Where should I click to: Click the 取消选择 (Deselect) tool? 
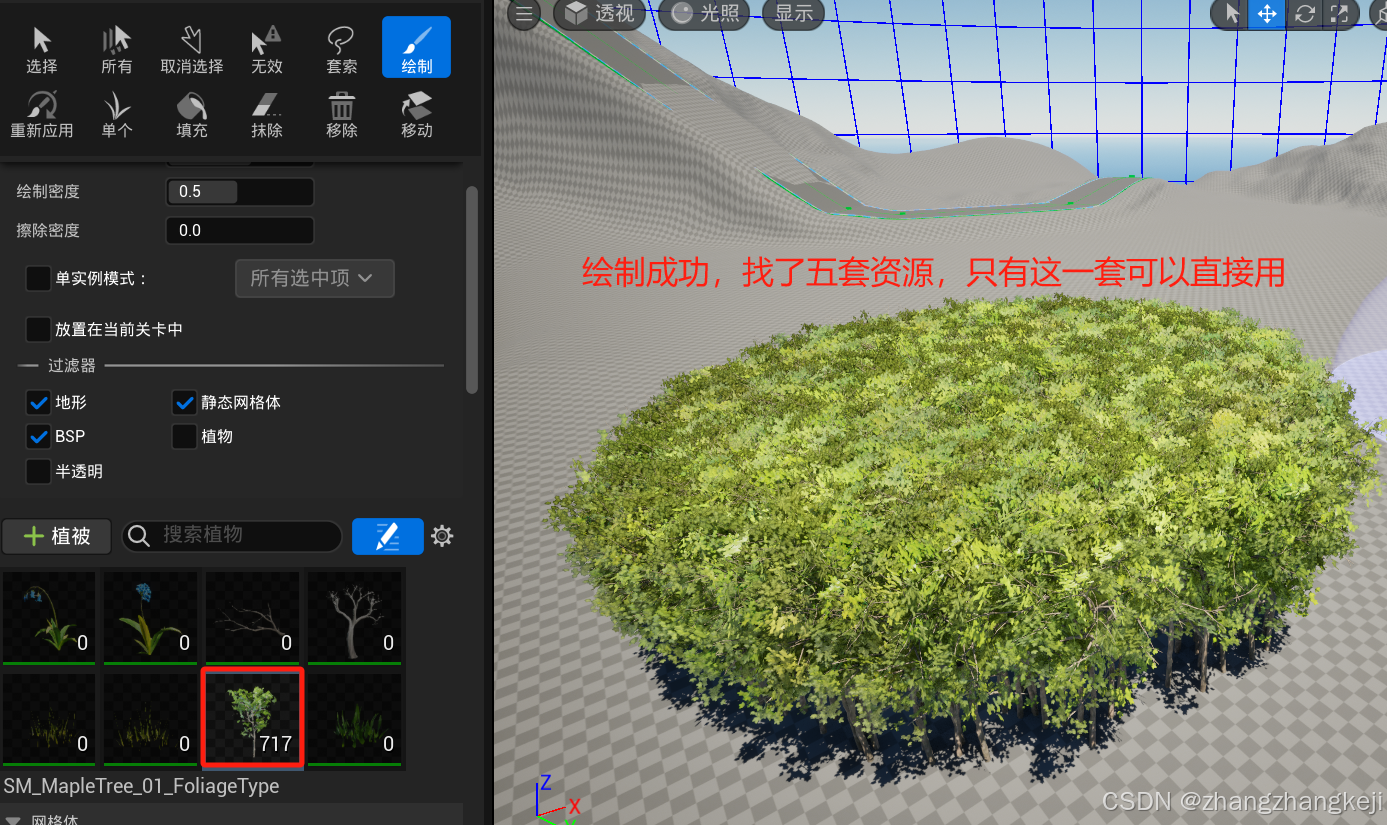point(191,46)
